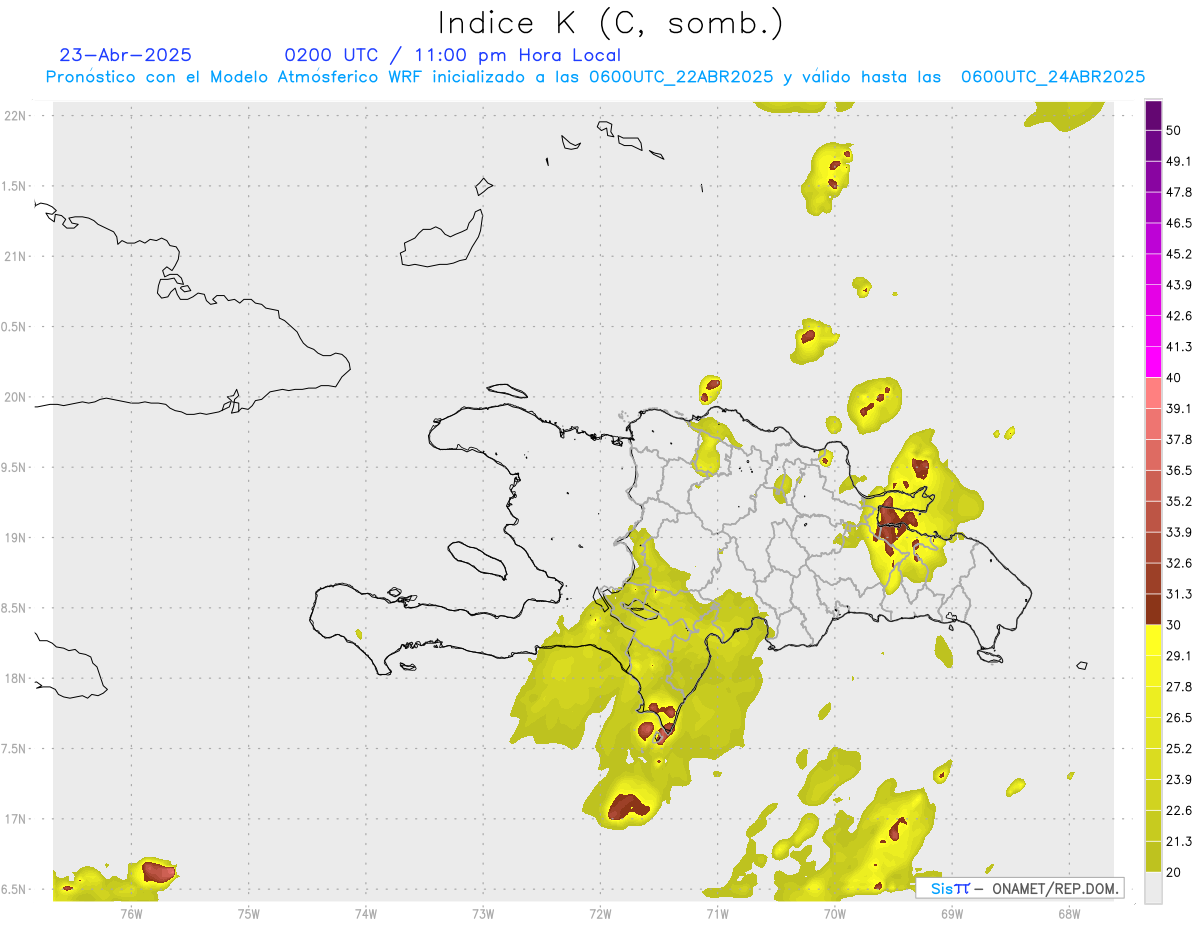Click the colorbar value 32.6
The image size is (1200, 927).
tap(1179, 564)
